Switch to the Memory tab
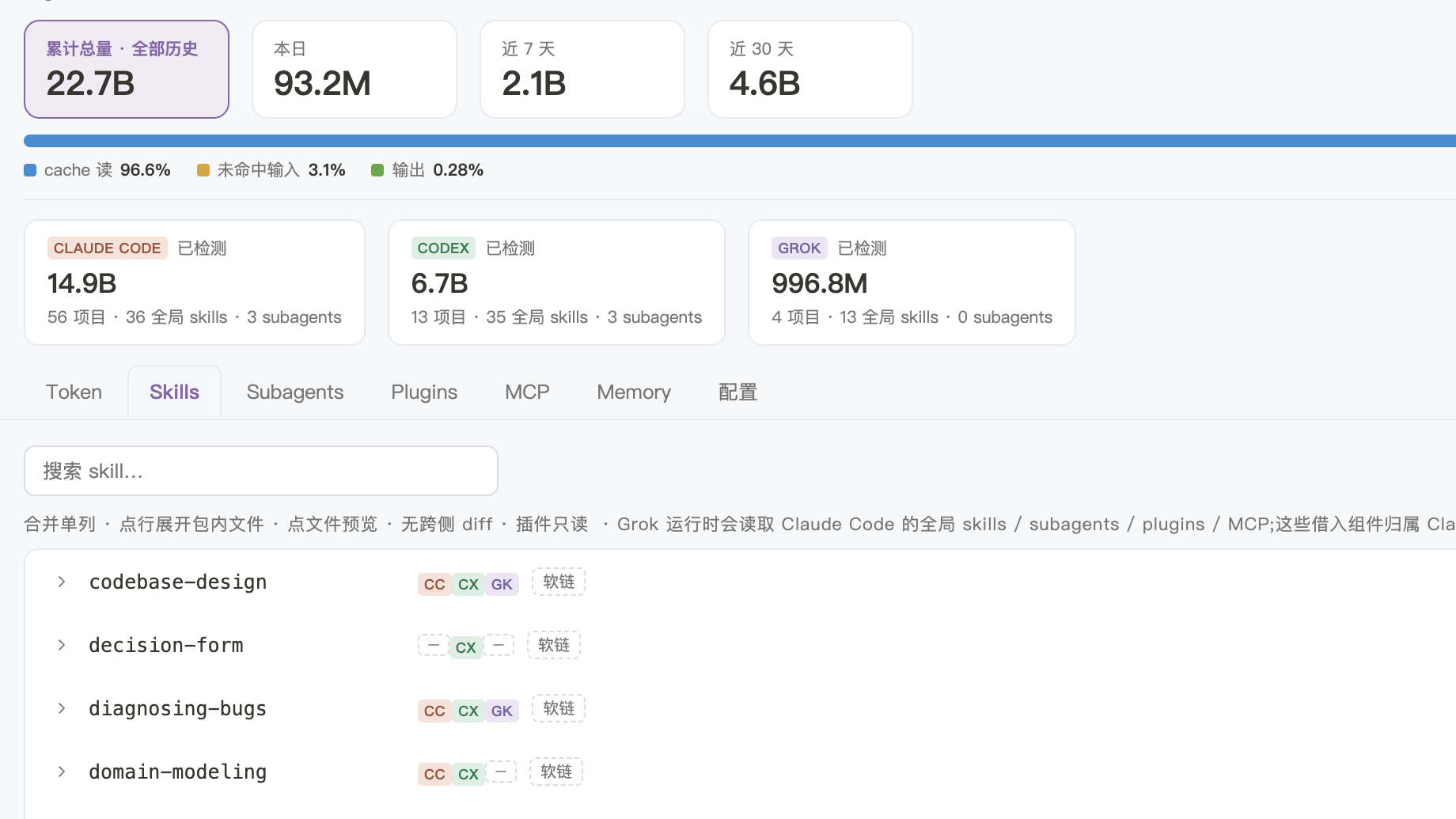 coord(634,392)
